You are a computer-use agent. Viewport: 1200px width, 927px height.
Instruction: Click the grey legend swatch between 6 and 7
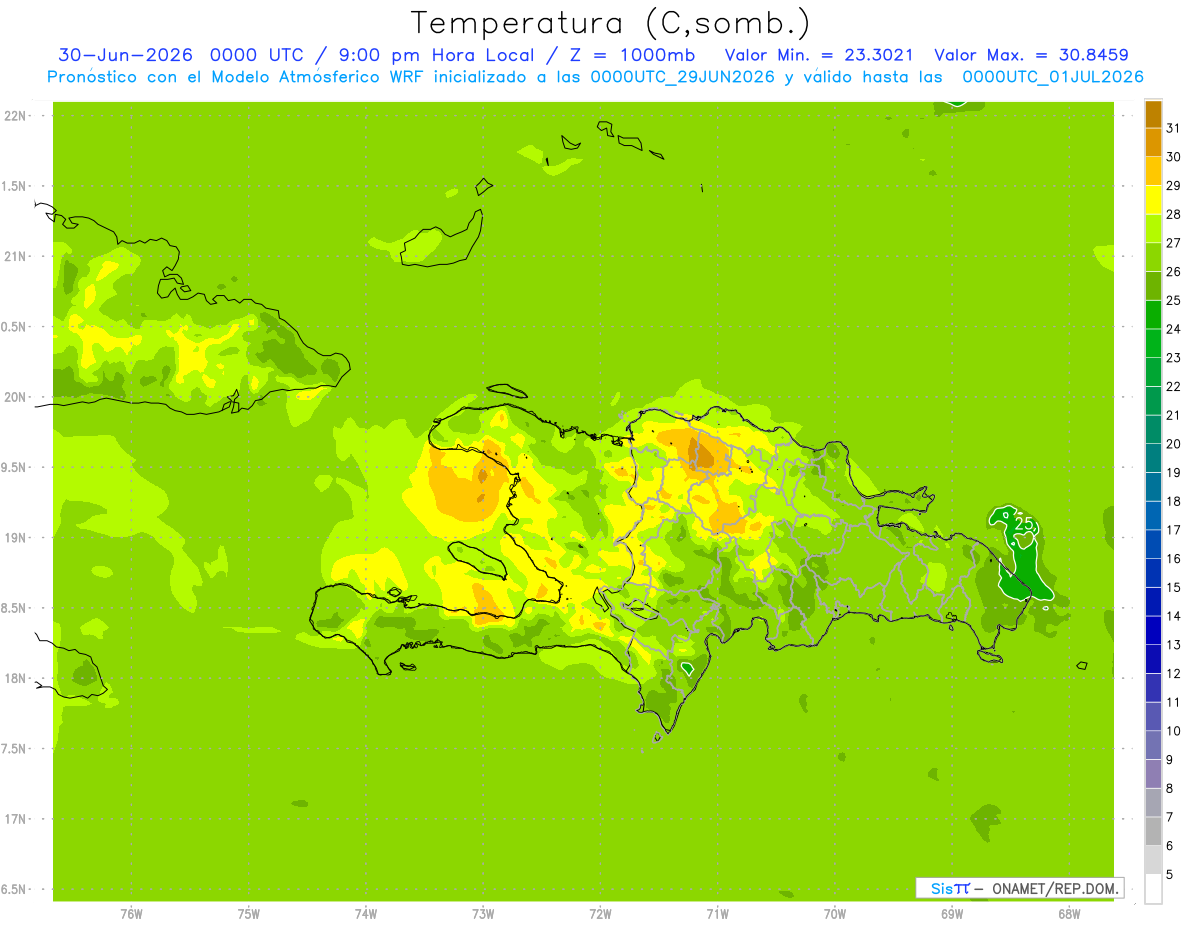tap(1153, 831)
